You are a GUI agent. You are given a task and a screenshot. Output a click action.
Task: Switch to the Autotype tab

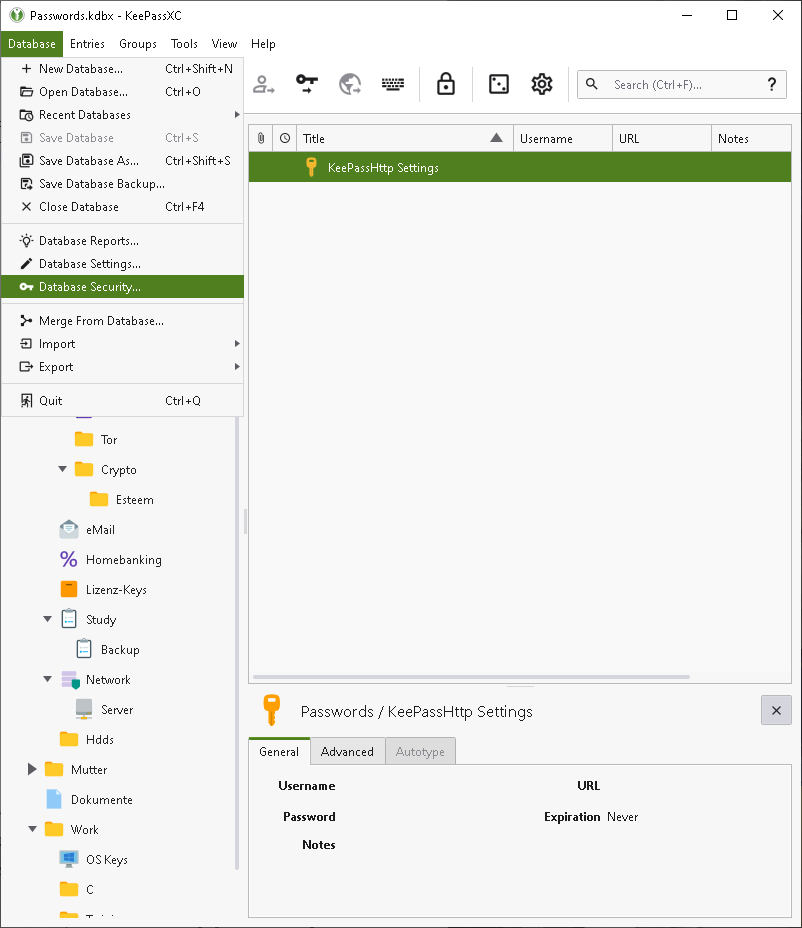coord(420,752)
